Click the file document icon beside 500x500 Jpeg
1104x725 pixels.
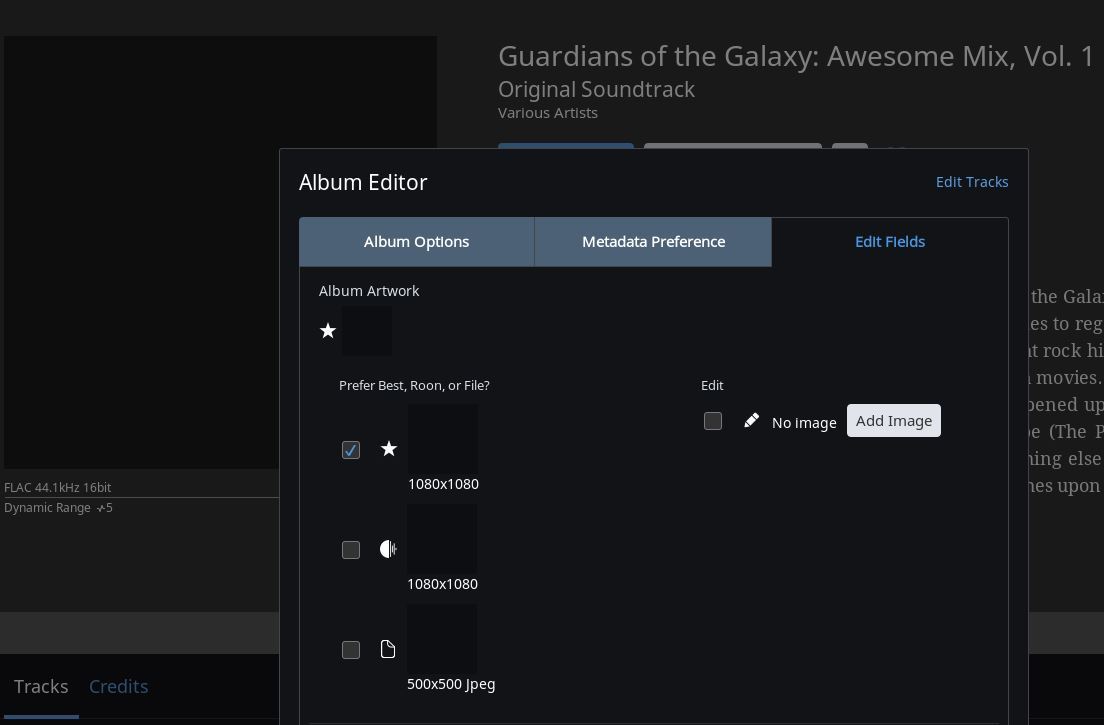[x=388, y=649]
